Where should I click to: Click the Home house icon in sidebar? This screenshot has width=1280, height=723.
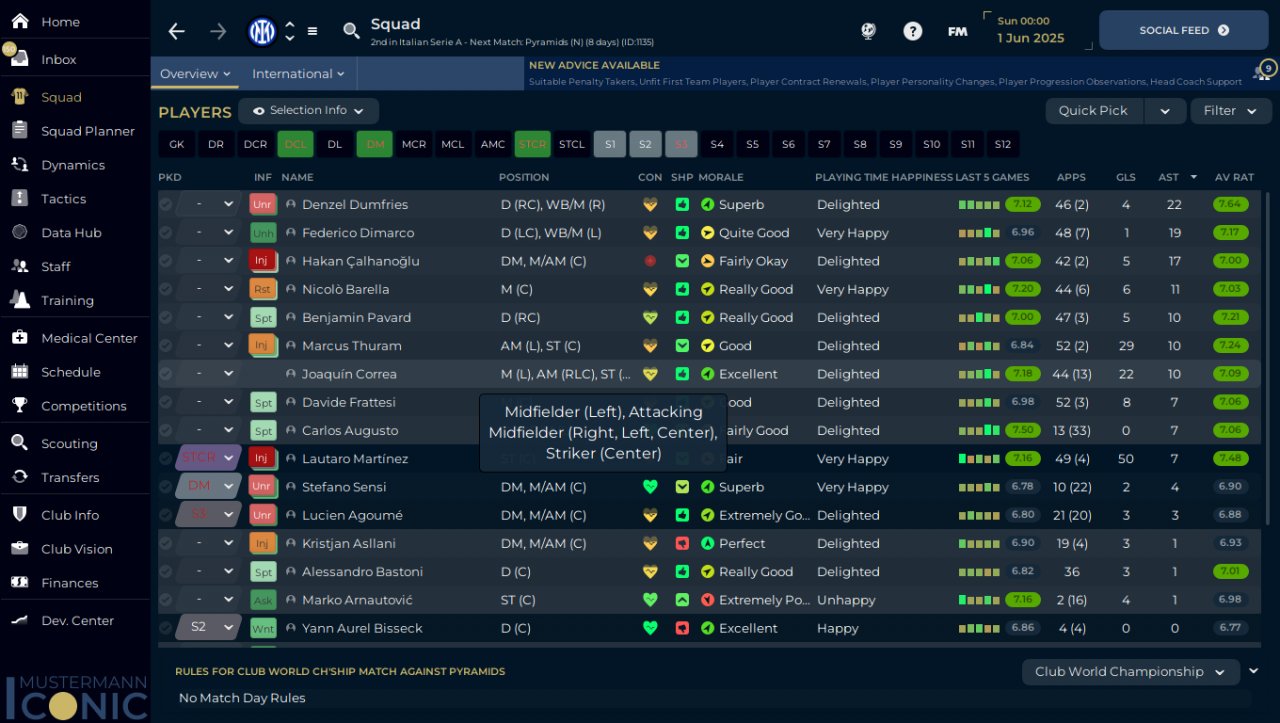tap(19, 21)
